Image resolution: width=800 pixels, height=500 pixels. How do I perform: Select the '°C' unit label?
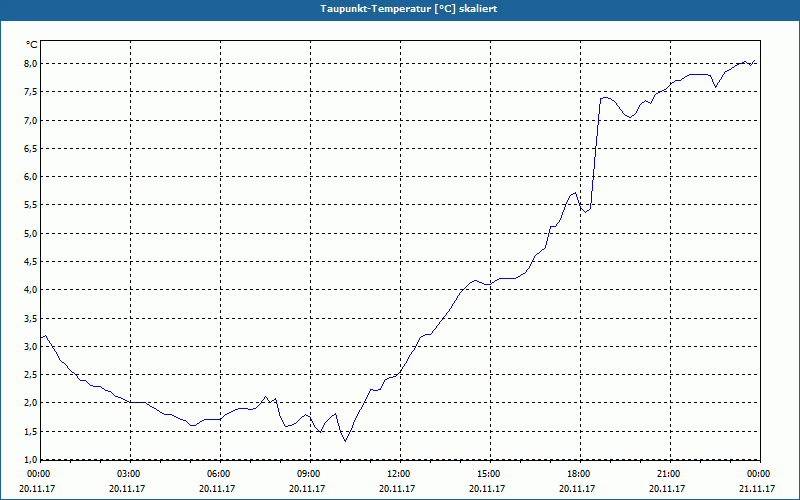[x=32, y=45]
